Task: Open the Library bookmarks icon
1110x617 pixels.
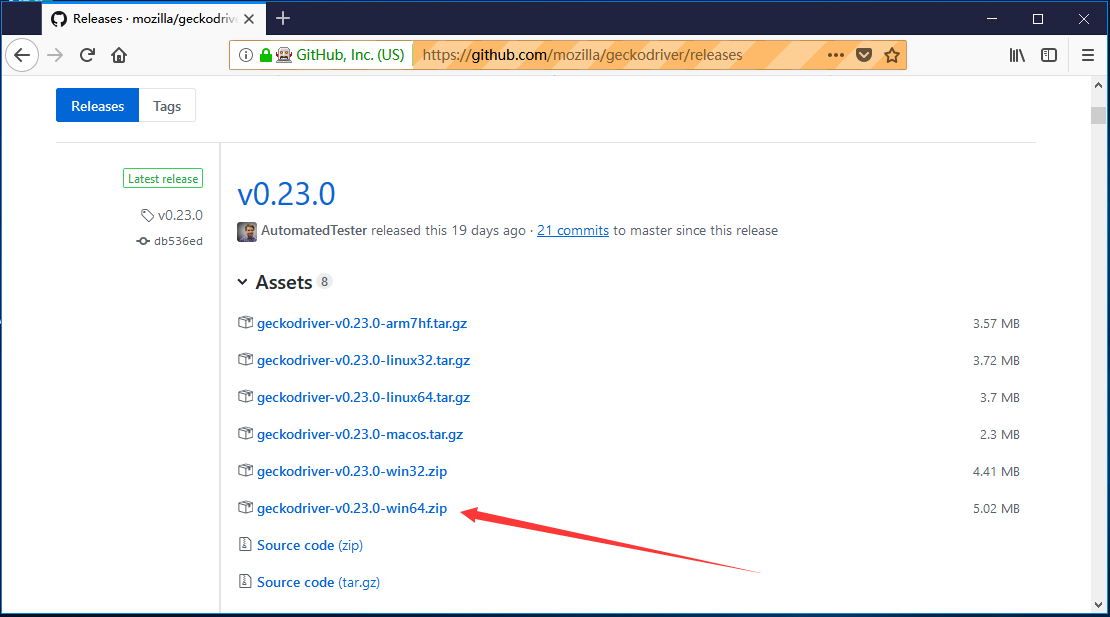Action: pos(1017,55)
